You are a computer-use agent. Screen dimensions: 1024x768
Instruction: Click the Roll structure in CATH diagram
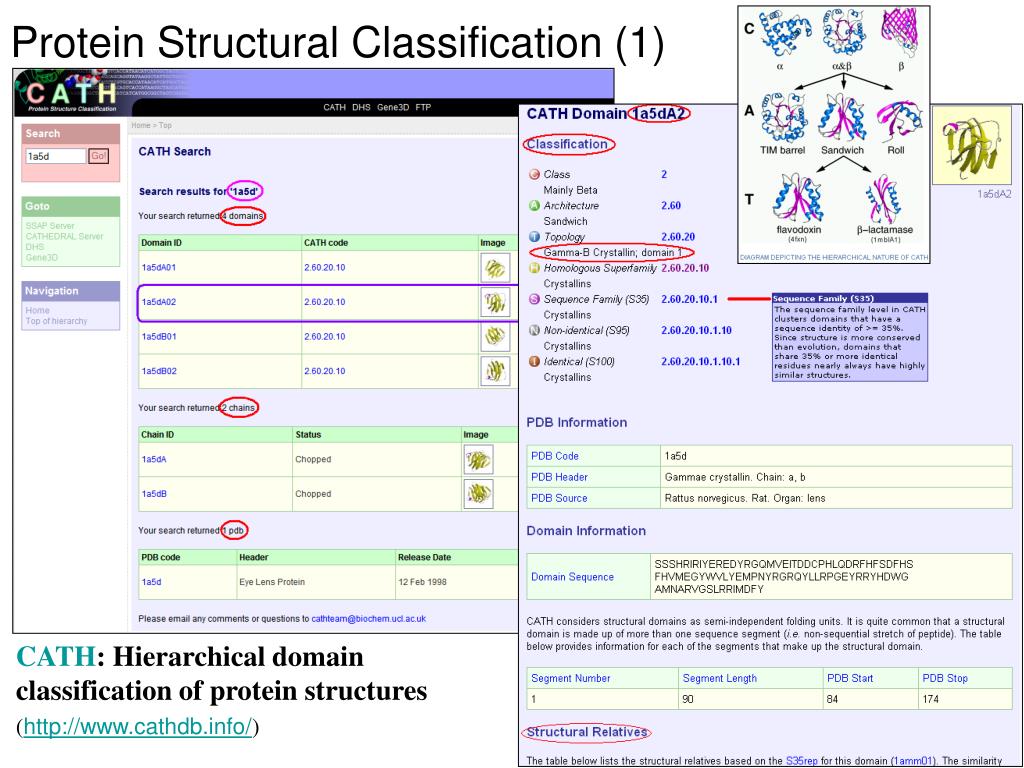click(899, 121)
